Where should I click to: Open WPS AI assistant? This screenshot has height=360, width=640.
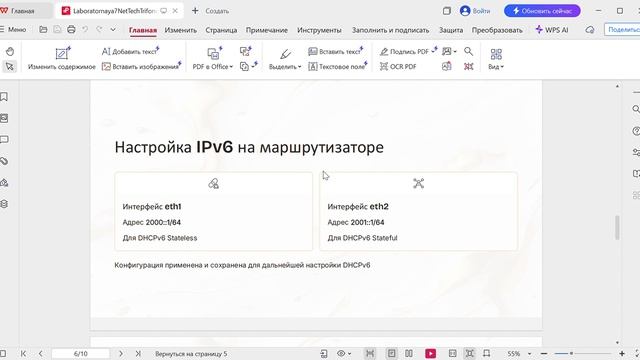click(552, 30)
